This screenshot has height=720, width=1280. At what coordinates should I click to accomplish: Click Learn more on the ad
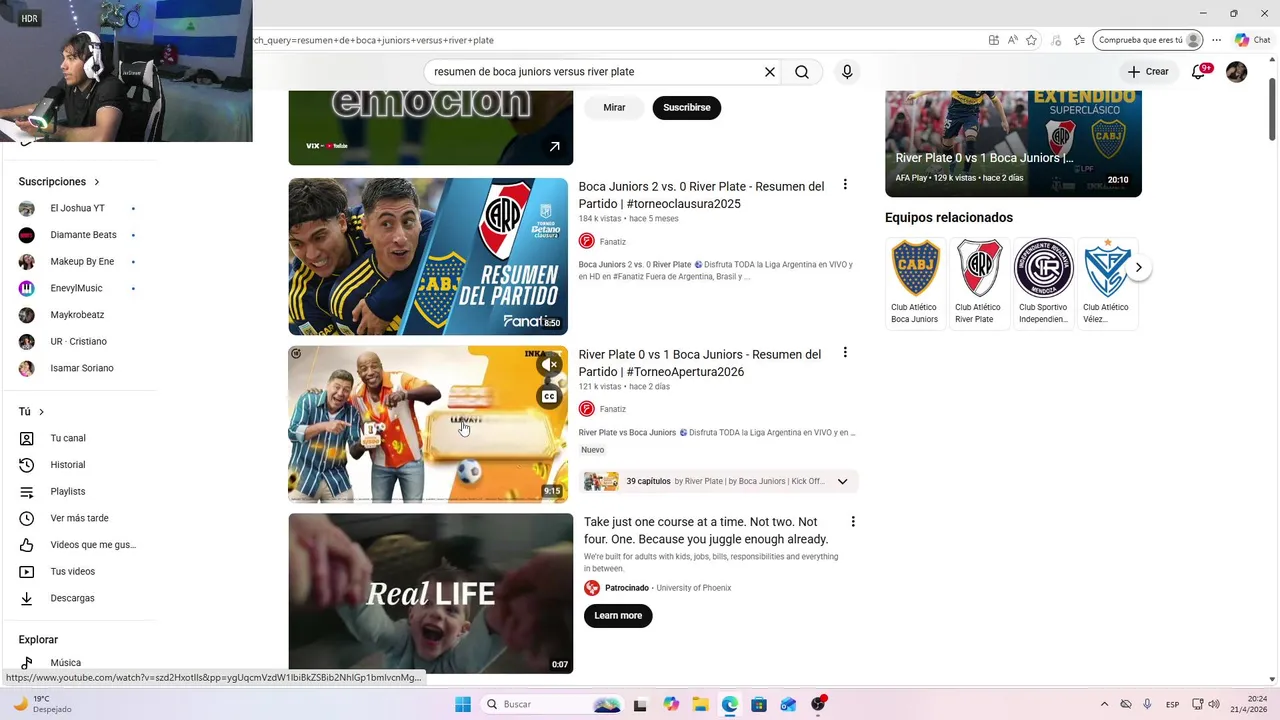618,615
